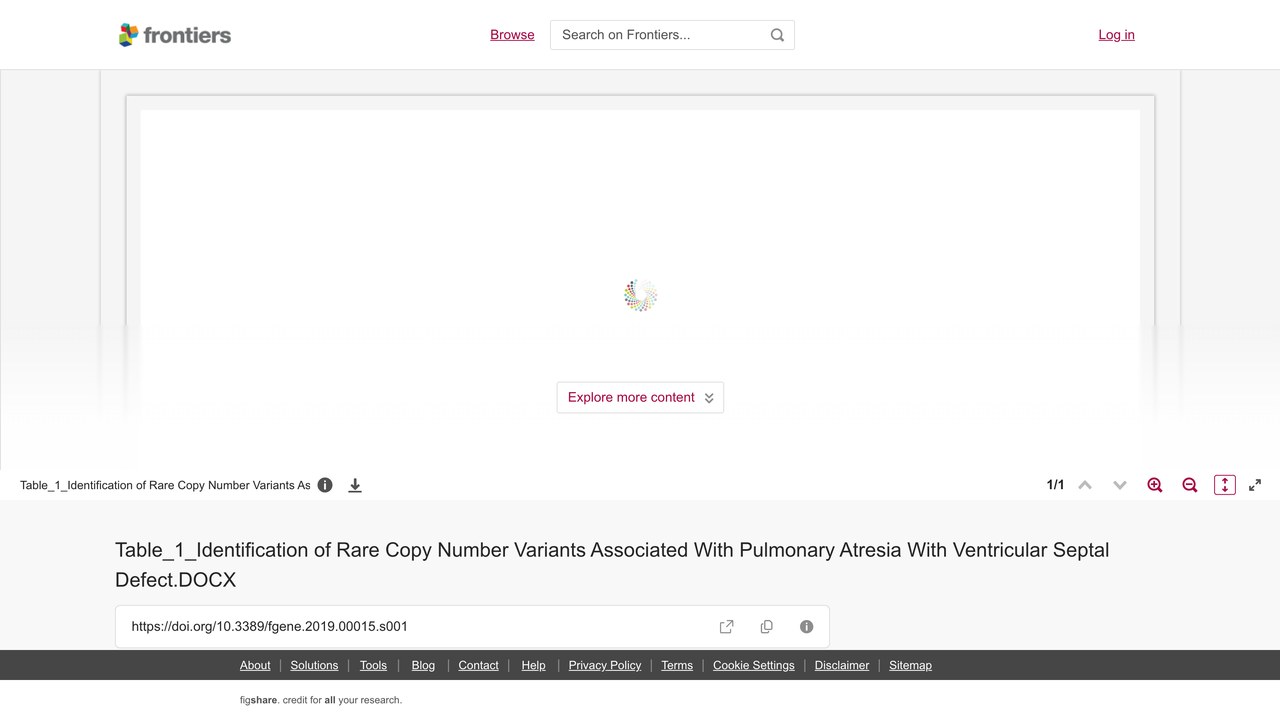Open the DOI link in new tab
The image size is (1280, 720).
(727, 627)
